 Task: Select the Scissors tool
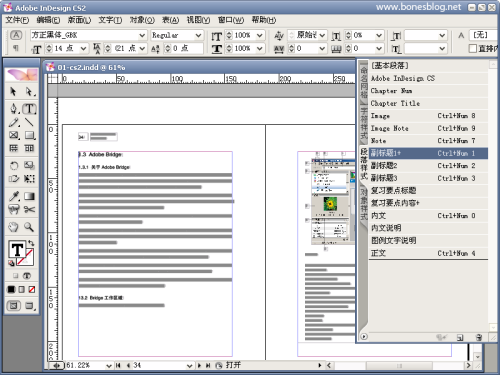click(x=29, y=210)
